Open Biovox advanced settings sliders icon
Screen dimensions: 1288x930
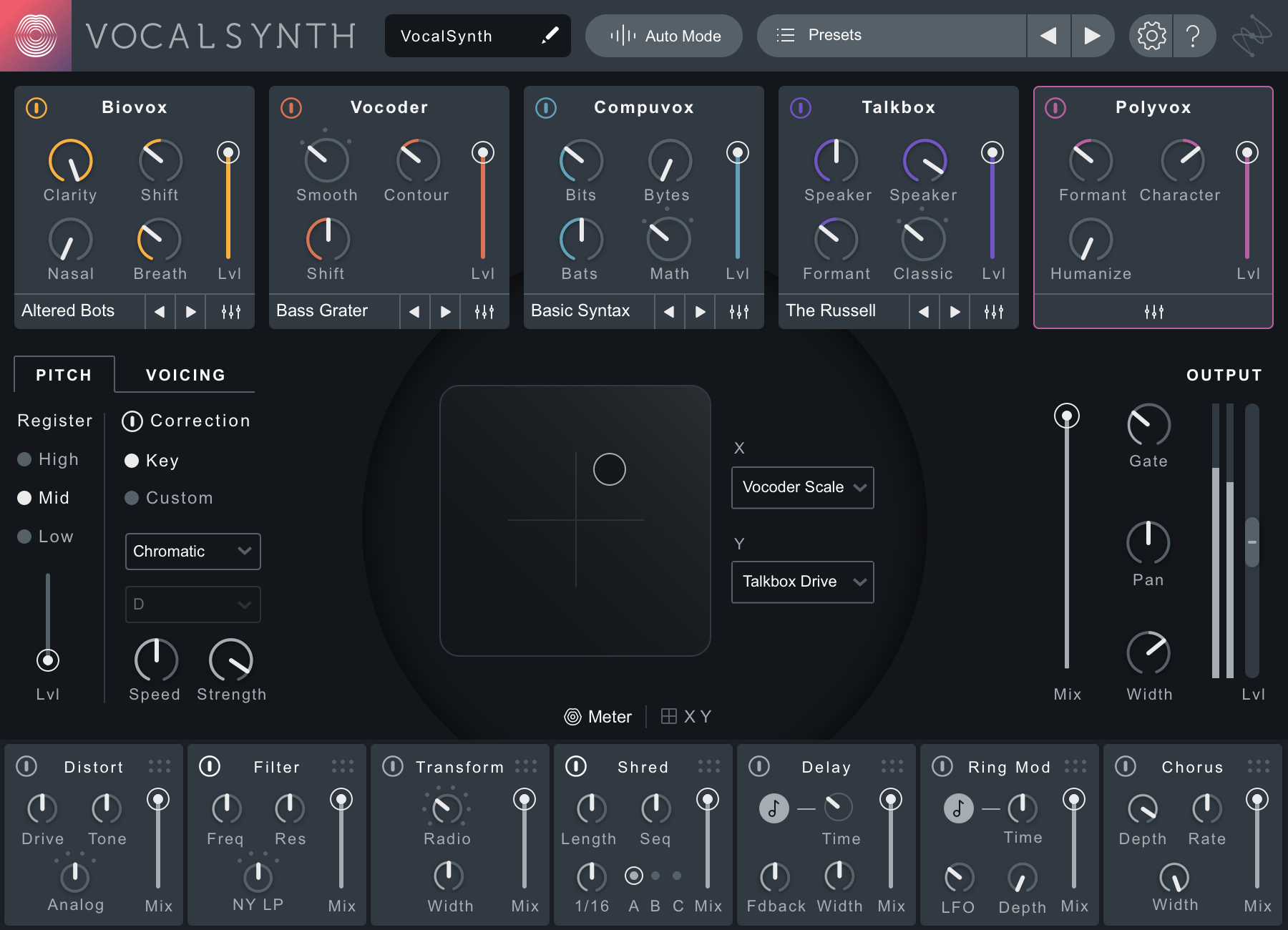(x=230, y=312)
